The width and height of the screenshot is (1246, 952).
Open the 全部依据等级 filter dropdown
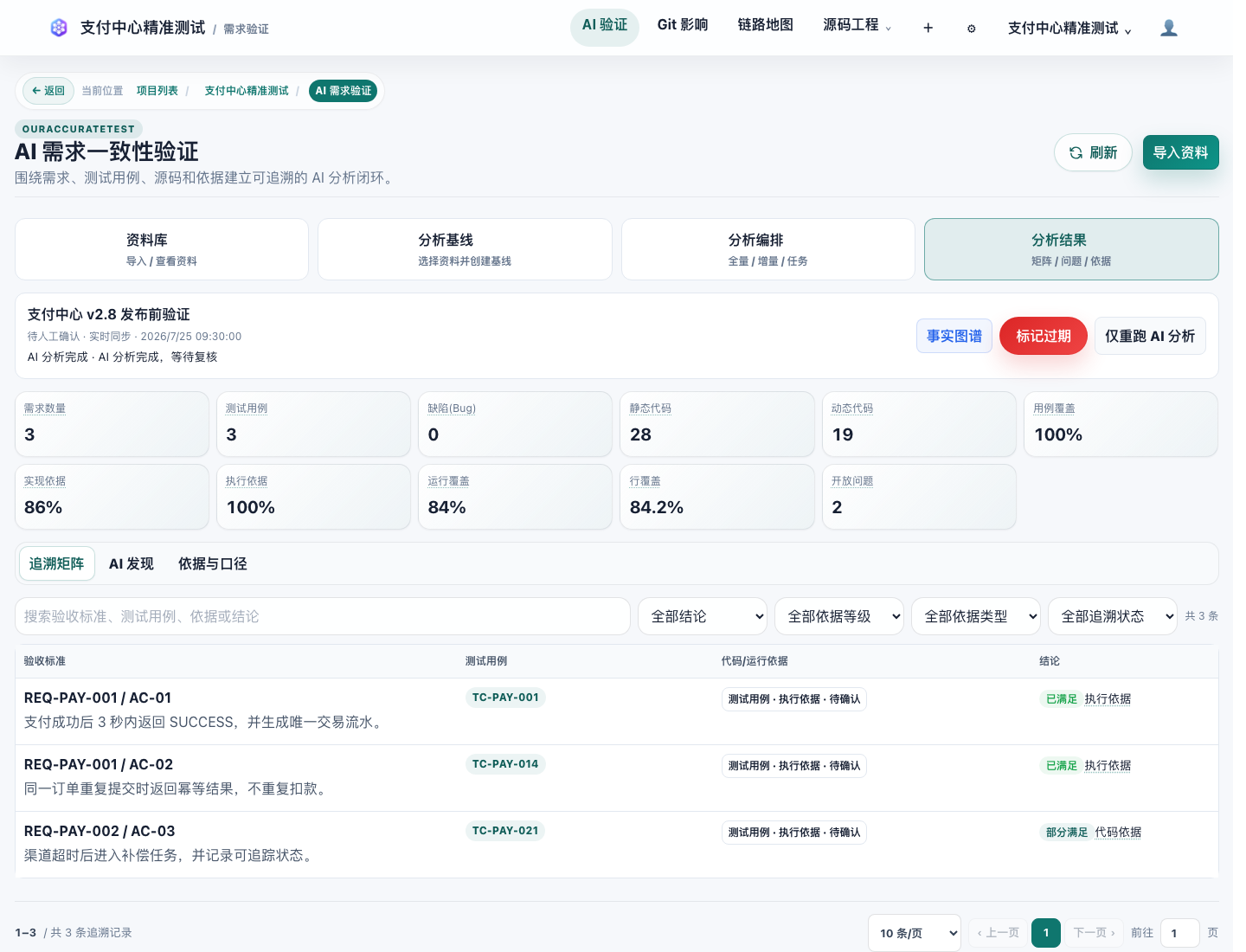(x=839, y=616)
